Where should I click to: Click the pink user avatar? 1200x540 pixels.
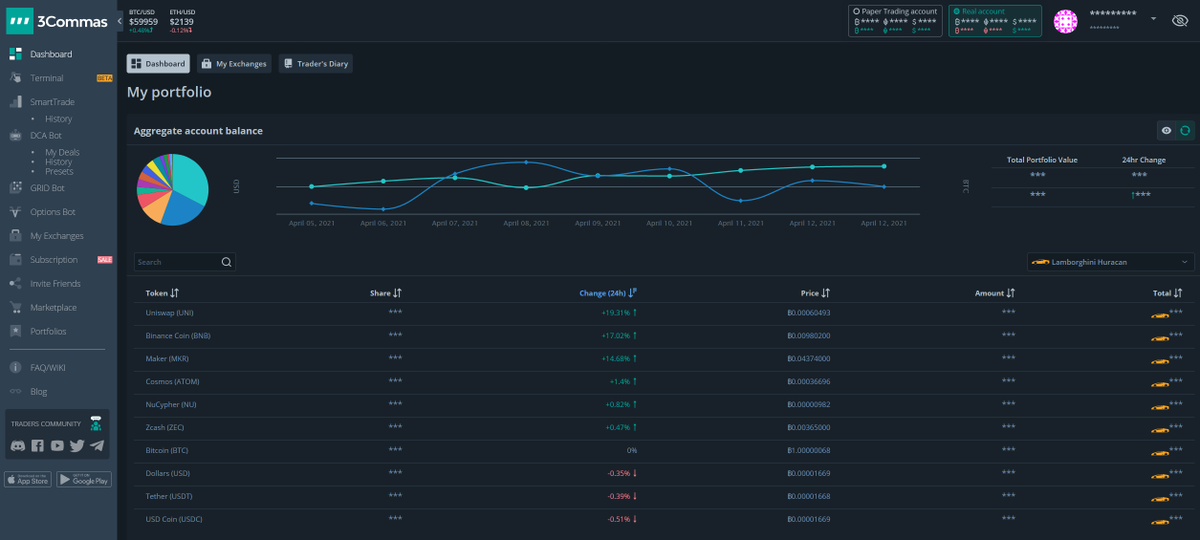point(1067,21)
